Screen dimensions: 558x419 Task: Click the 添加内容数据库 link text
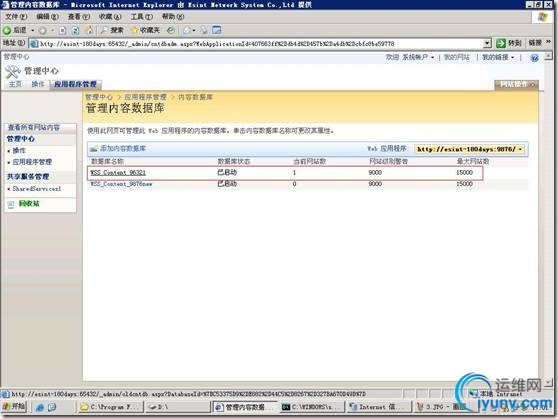[x=123, y=148]
